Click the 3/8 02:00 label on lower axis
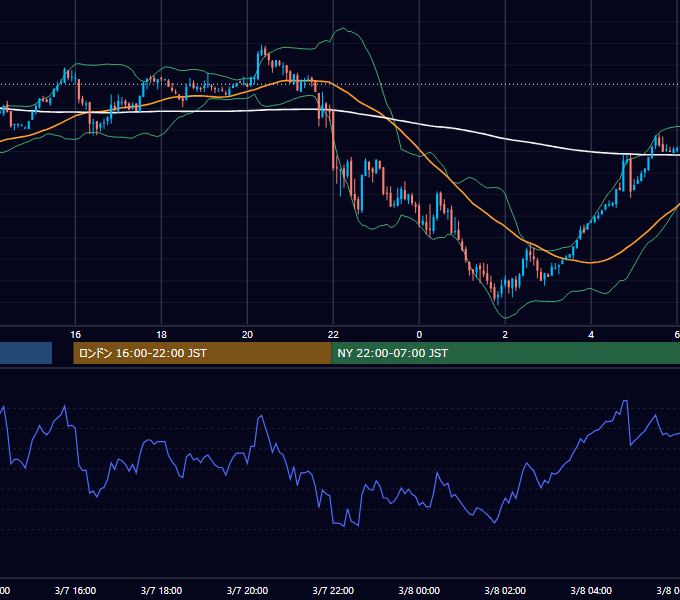 click(x=505, y=591)
